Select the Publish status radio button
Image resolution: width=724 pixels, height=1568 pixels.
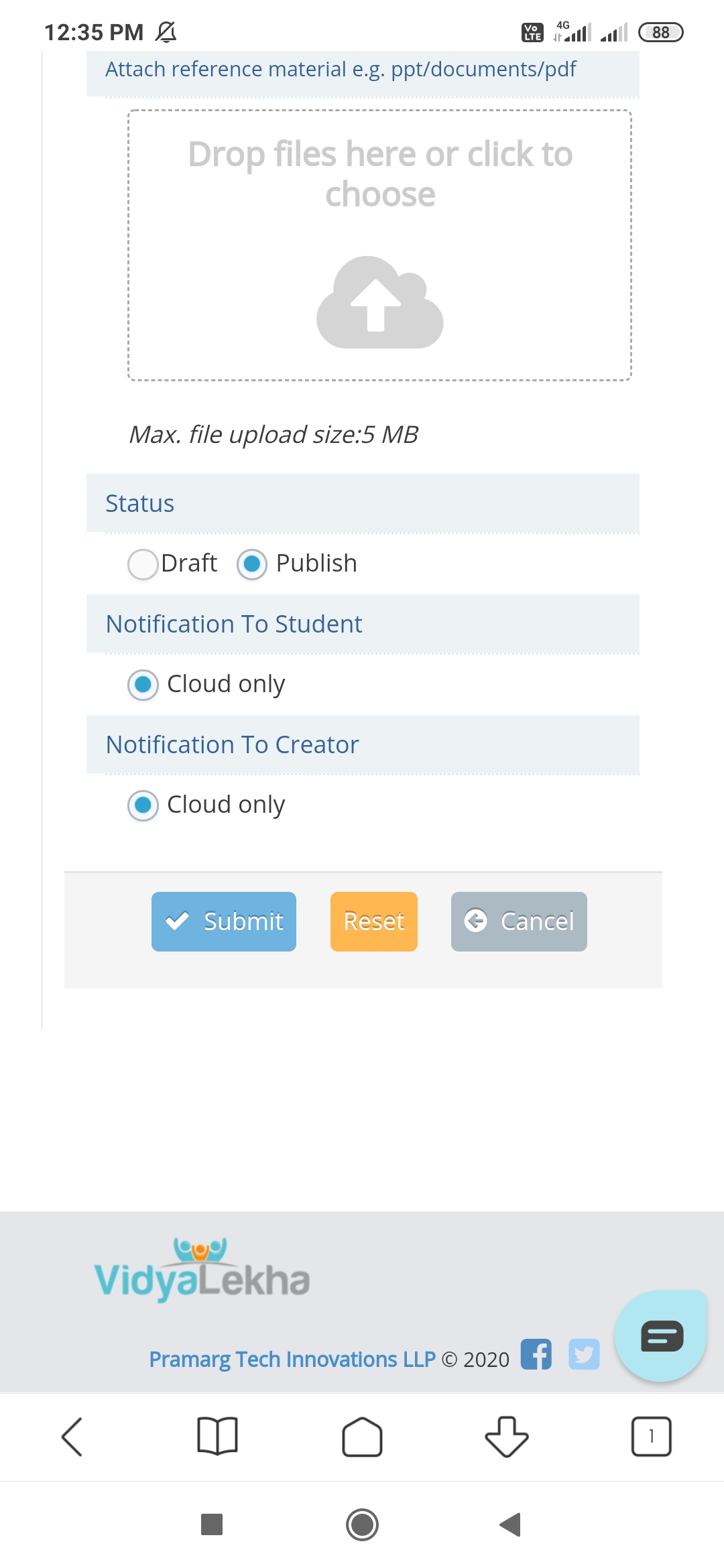pos(252,564)
